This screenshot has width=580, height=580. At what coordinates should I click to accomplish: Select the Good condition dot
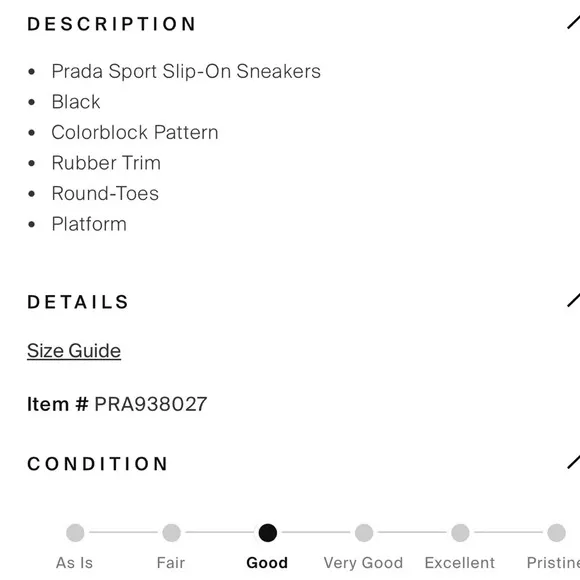(x=268, y=533)
